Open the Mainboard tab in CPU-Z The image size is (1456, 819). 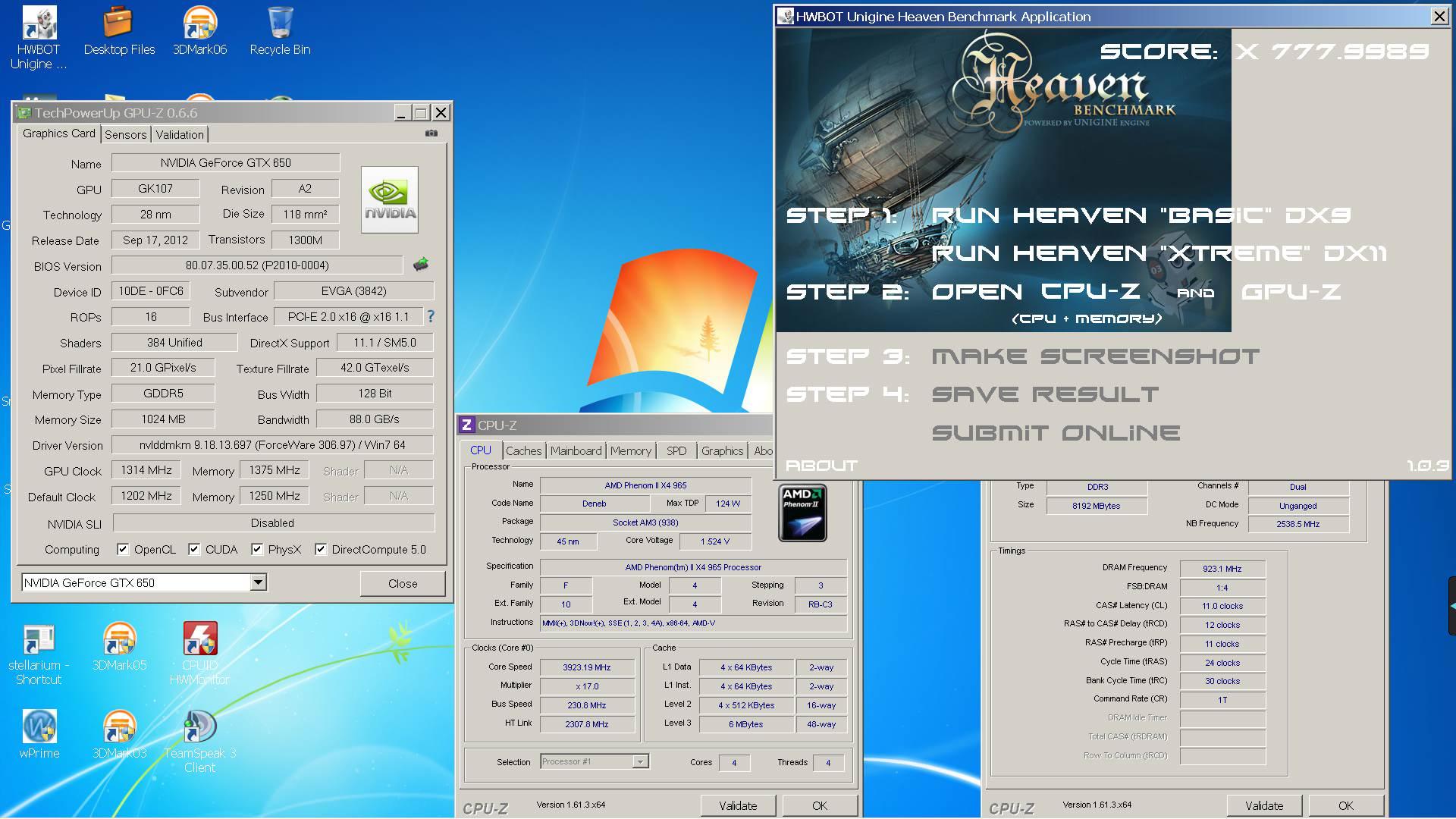point(576,450)
